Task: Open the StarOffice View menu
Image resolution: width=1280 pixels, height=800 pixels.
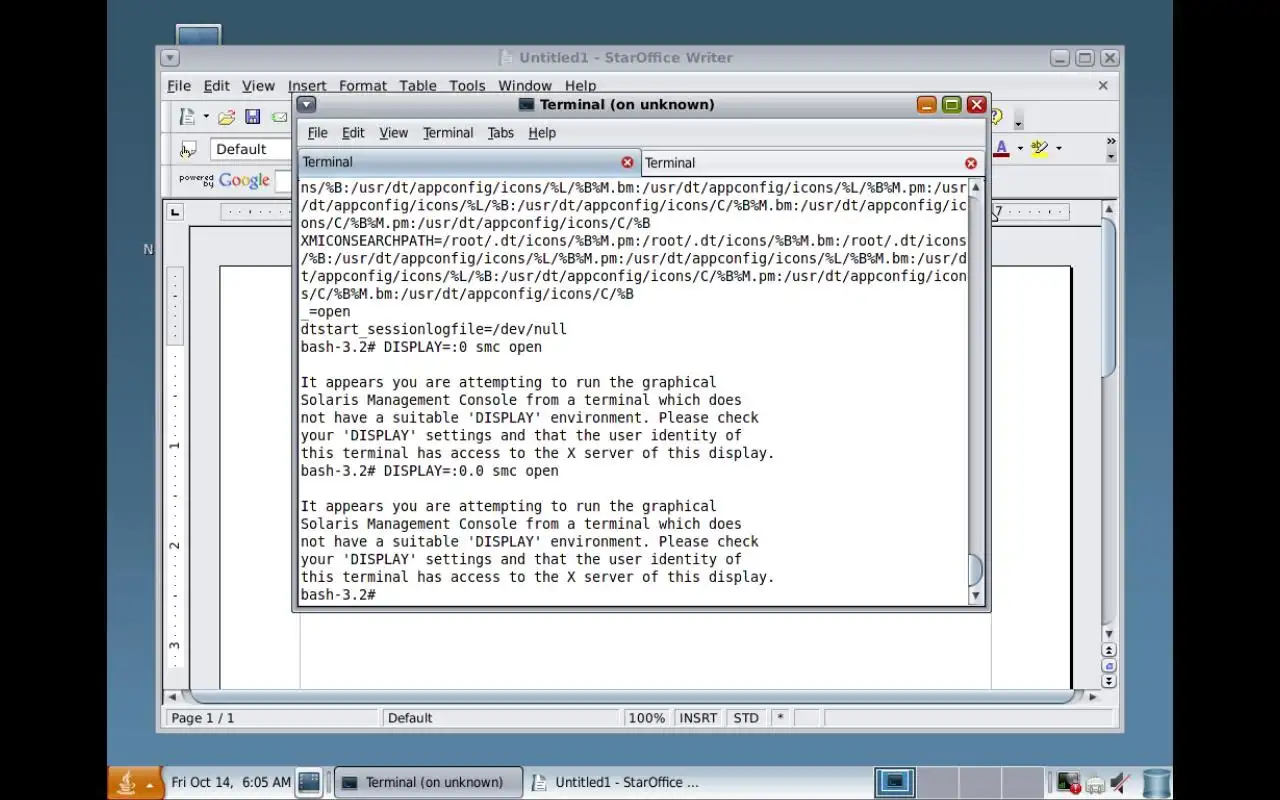Action: point(258,86)
